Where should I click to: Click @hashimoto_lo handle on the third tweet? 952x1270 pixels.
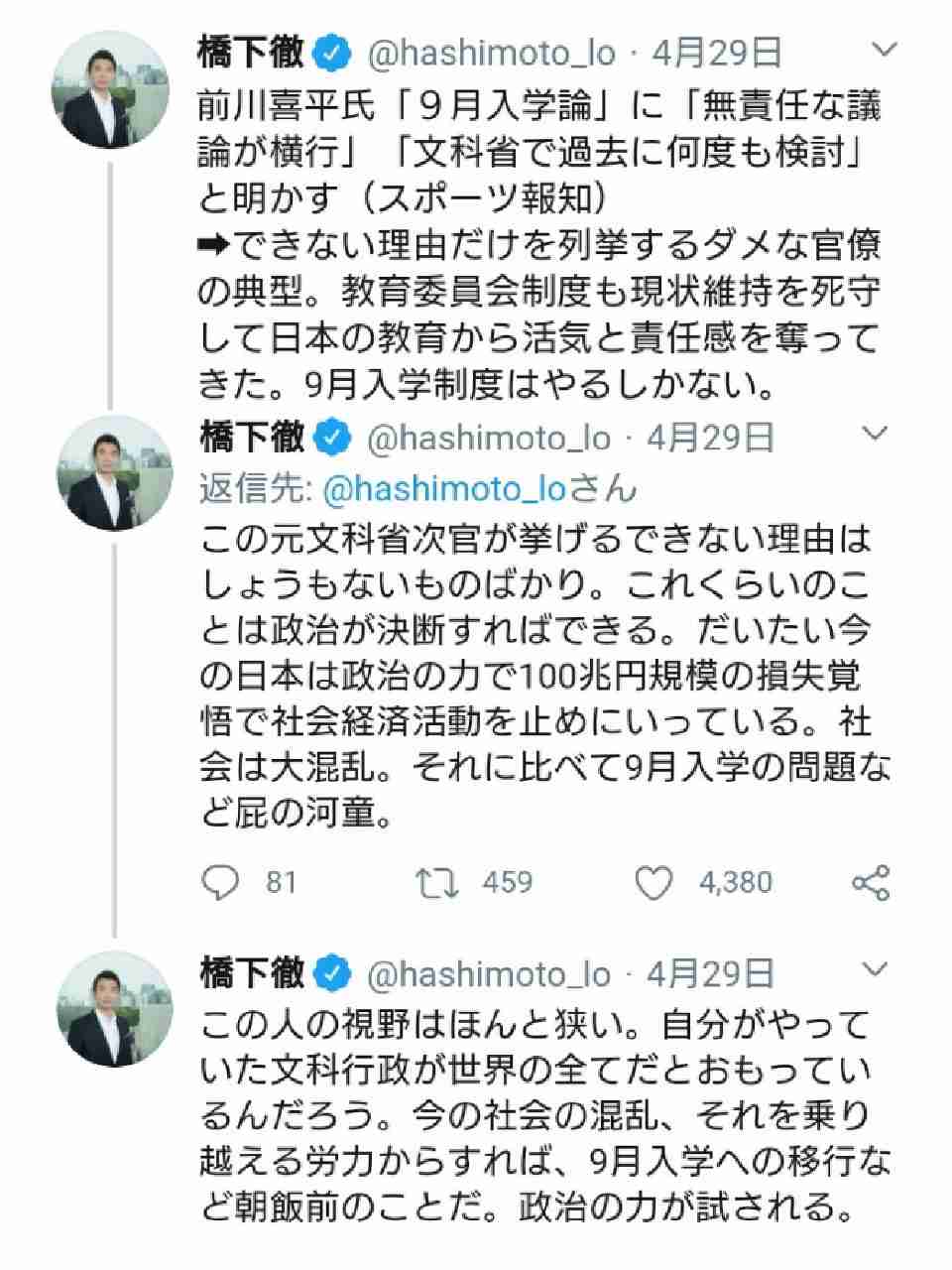click(490, 975)
